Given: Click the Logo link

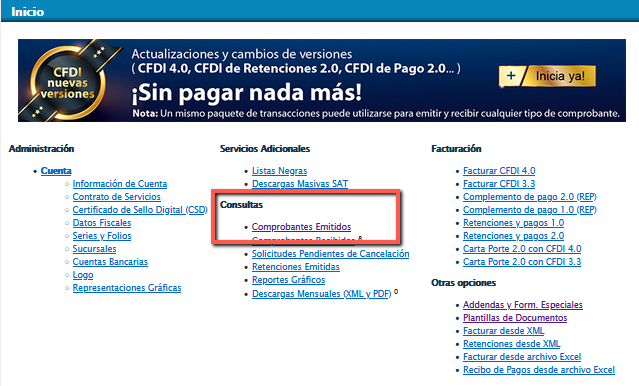Looking at the screenshot, I should pyautogui.click(x=83, y=275).
